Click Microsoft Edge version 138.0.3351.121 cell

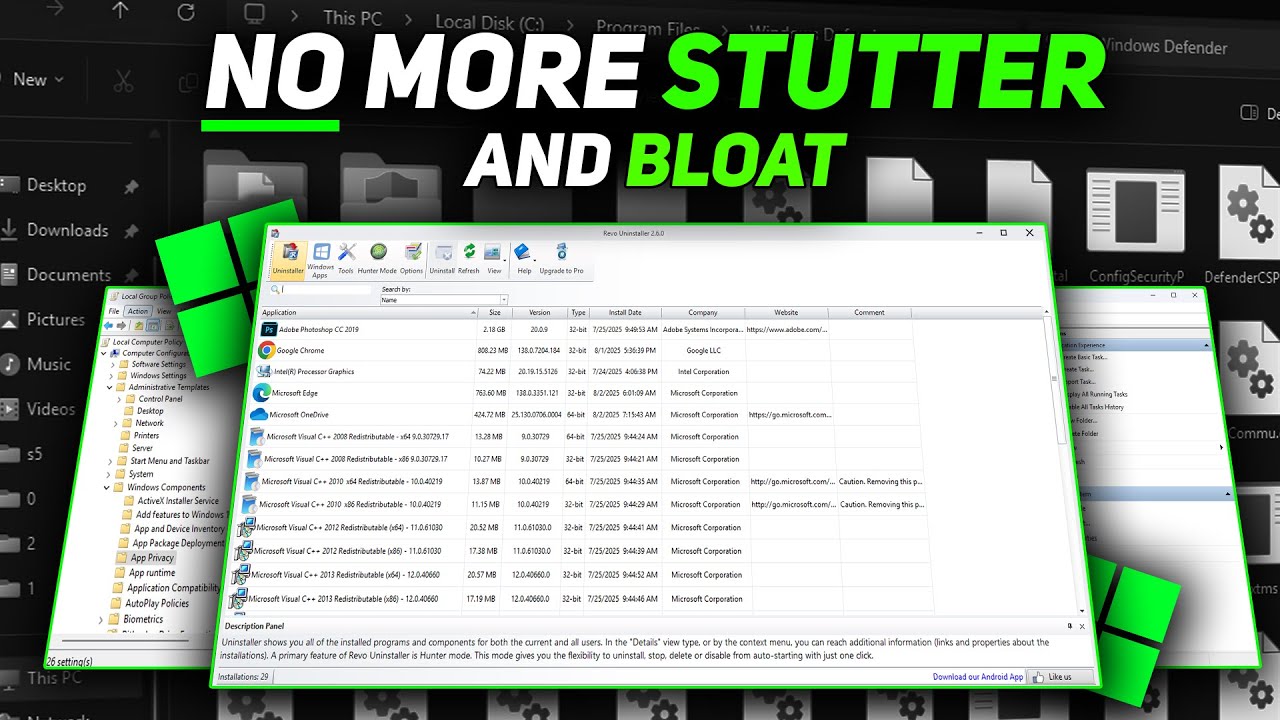tap(538, 393)
